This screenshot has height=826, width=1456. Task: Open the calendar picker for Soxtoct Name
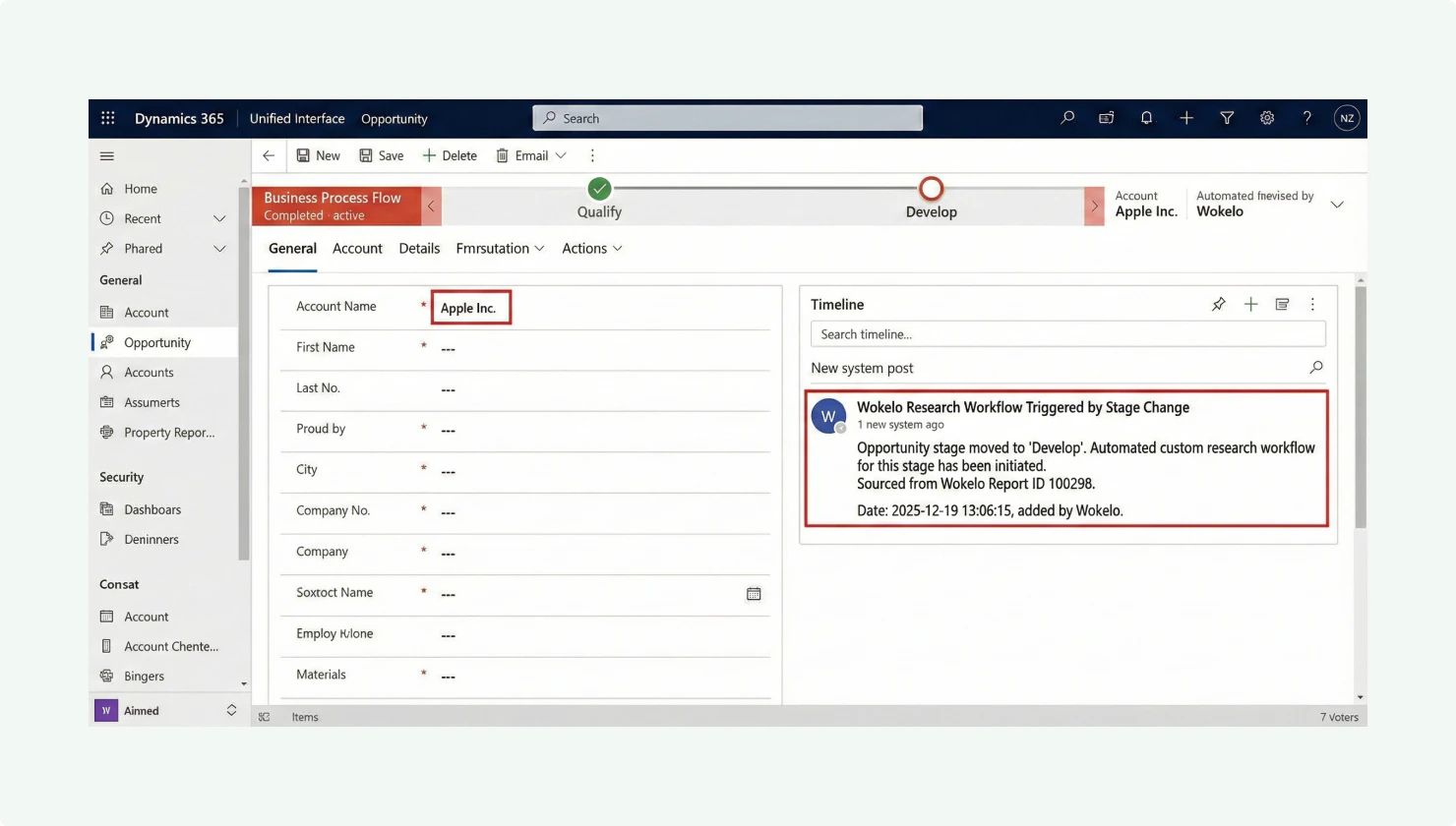(x=754, y=594)
